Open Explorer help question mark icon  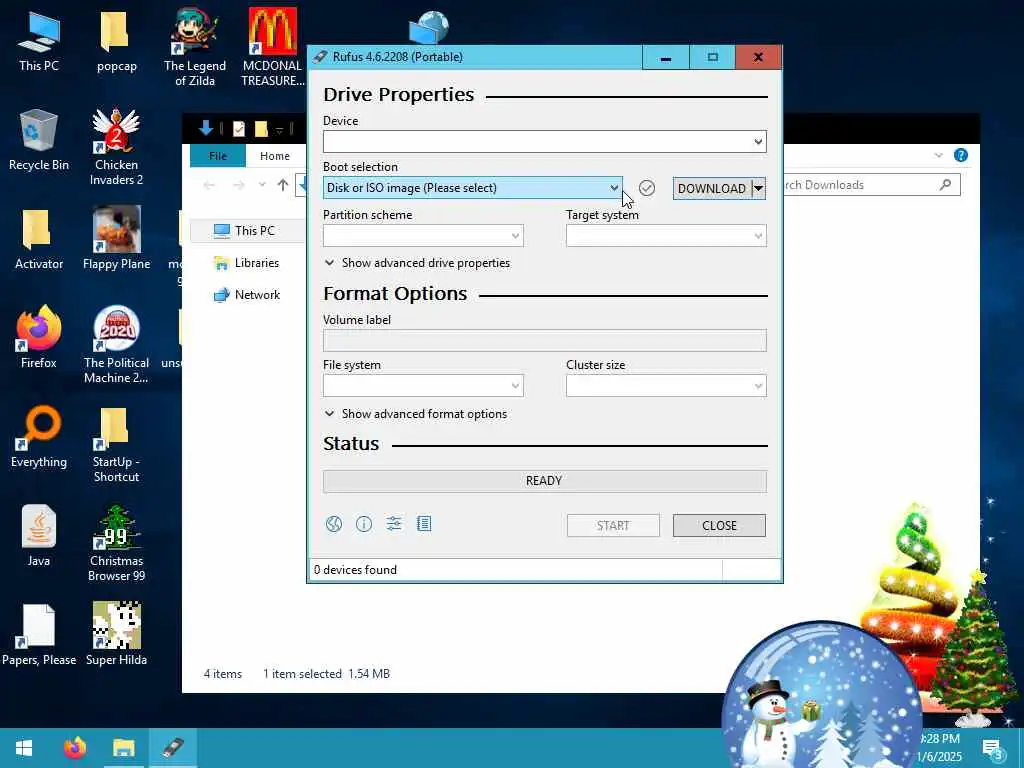pyautogui.click(x=961, y=155)
